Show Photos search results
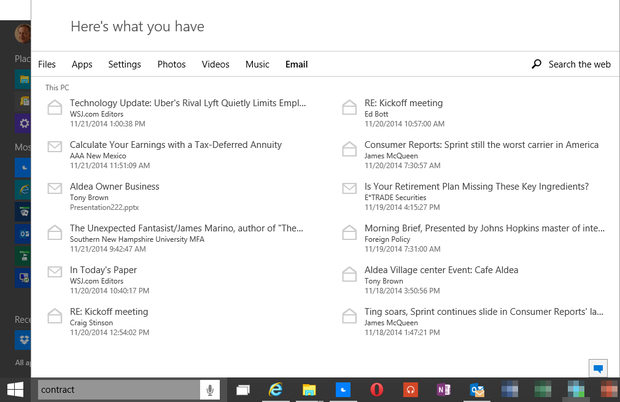 coord(171,65)
